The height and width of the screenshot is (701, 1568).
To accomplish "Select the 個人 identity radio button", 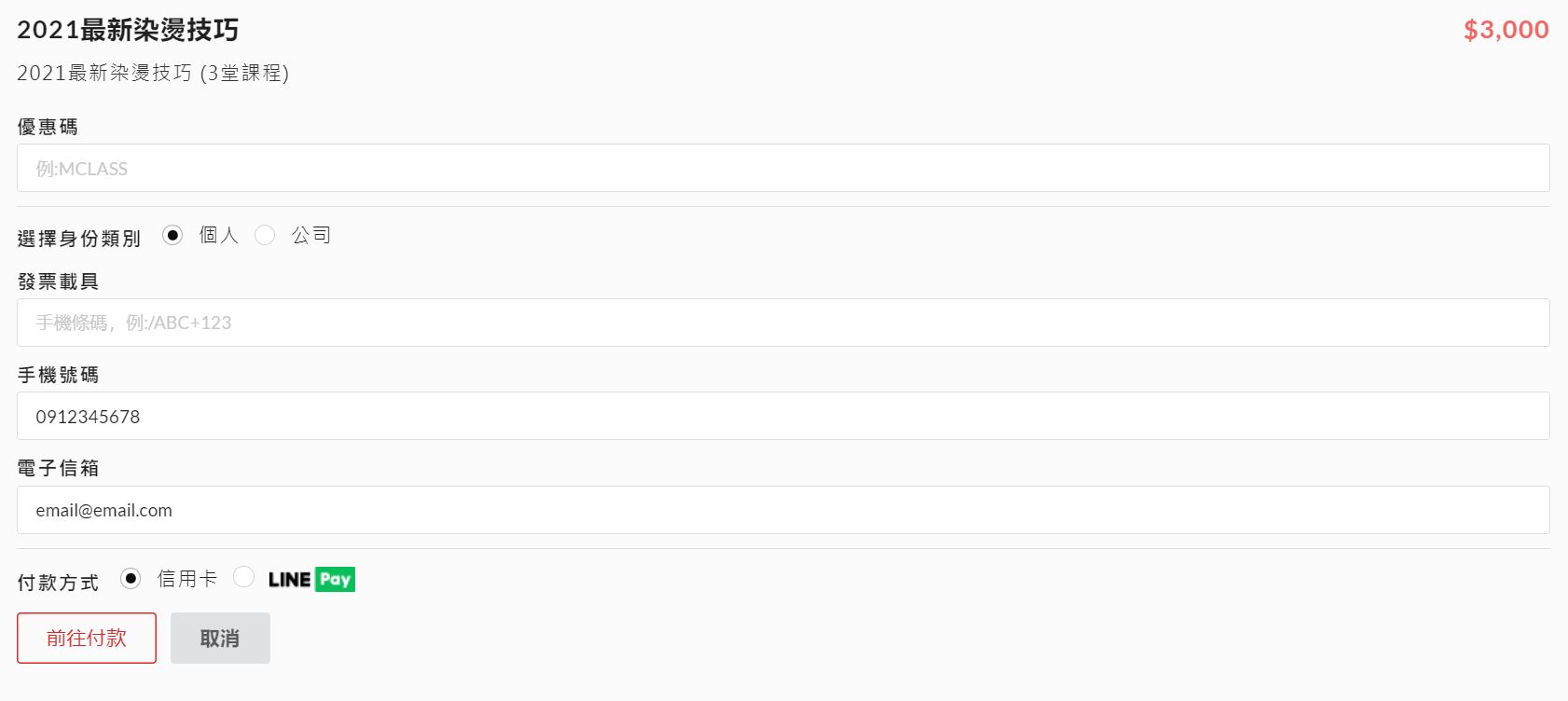I will tap(172, 235).
